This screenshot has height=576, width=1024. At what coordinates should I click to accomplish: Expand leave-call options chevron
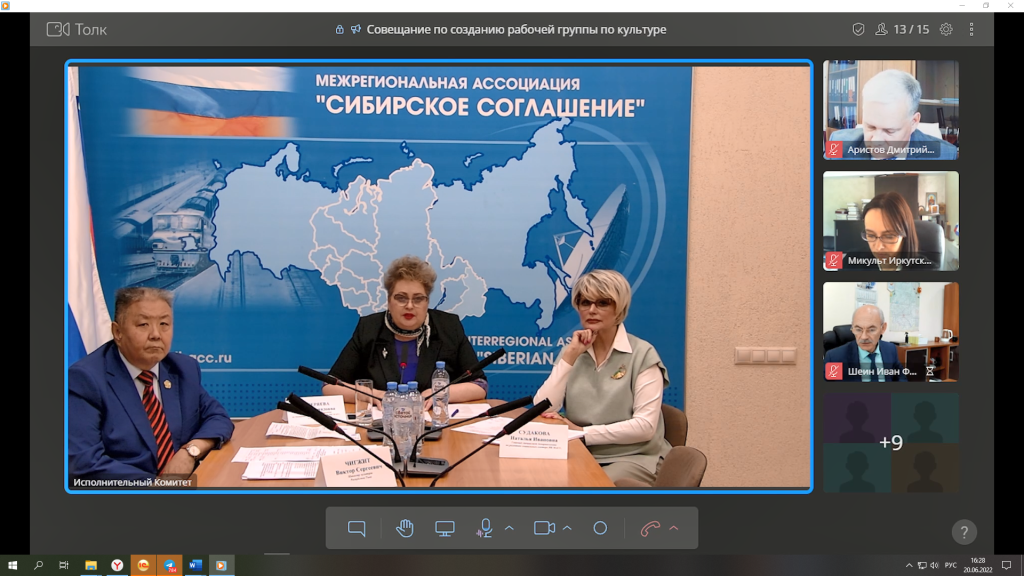coord(674,528)
